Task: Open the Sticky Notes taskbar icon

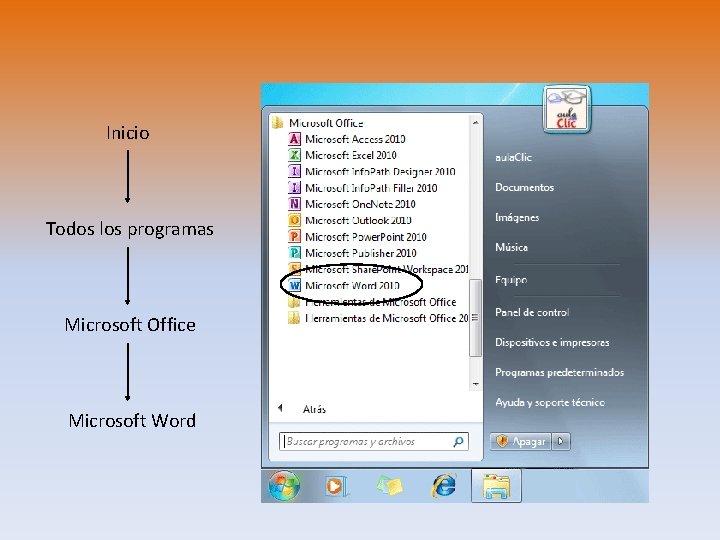Action: (x=389, y=485)
